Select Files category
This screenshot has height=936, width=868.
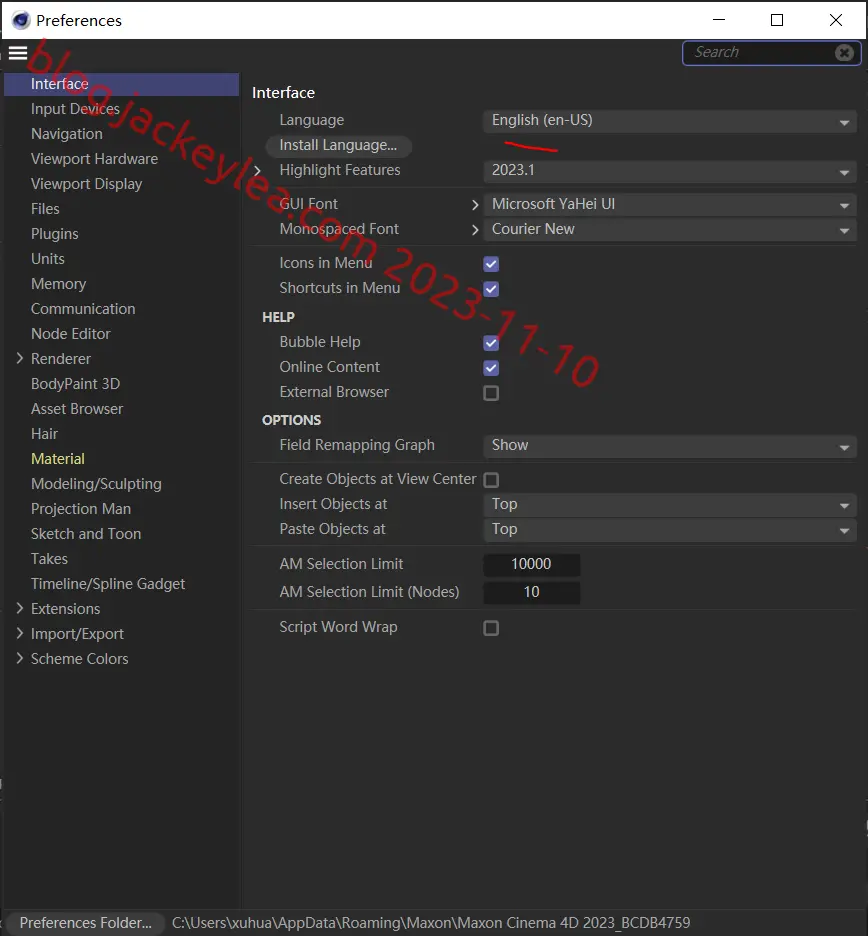tap(45, 210)
